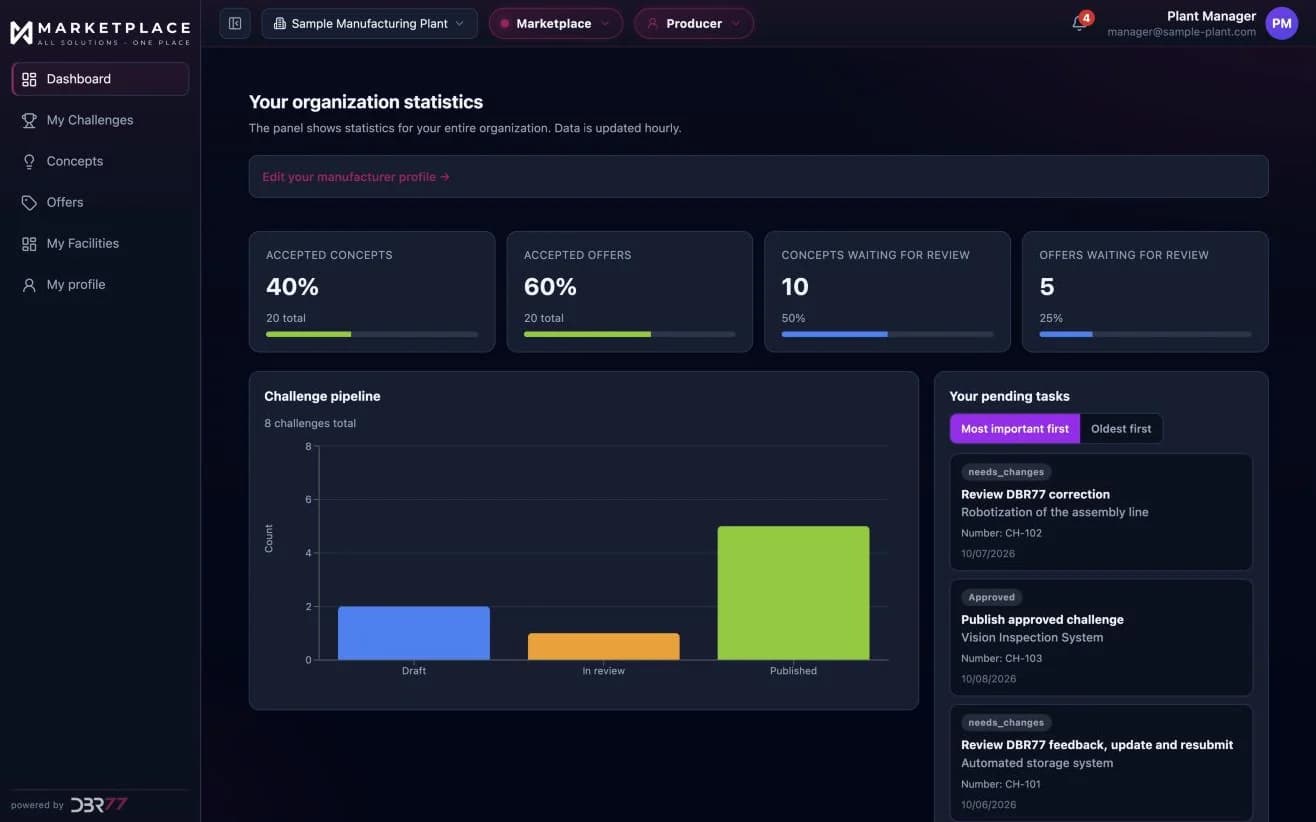Click the My profile person icon

pyautogui.click(x=29, y=284)
